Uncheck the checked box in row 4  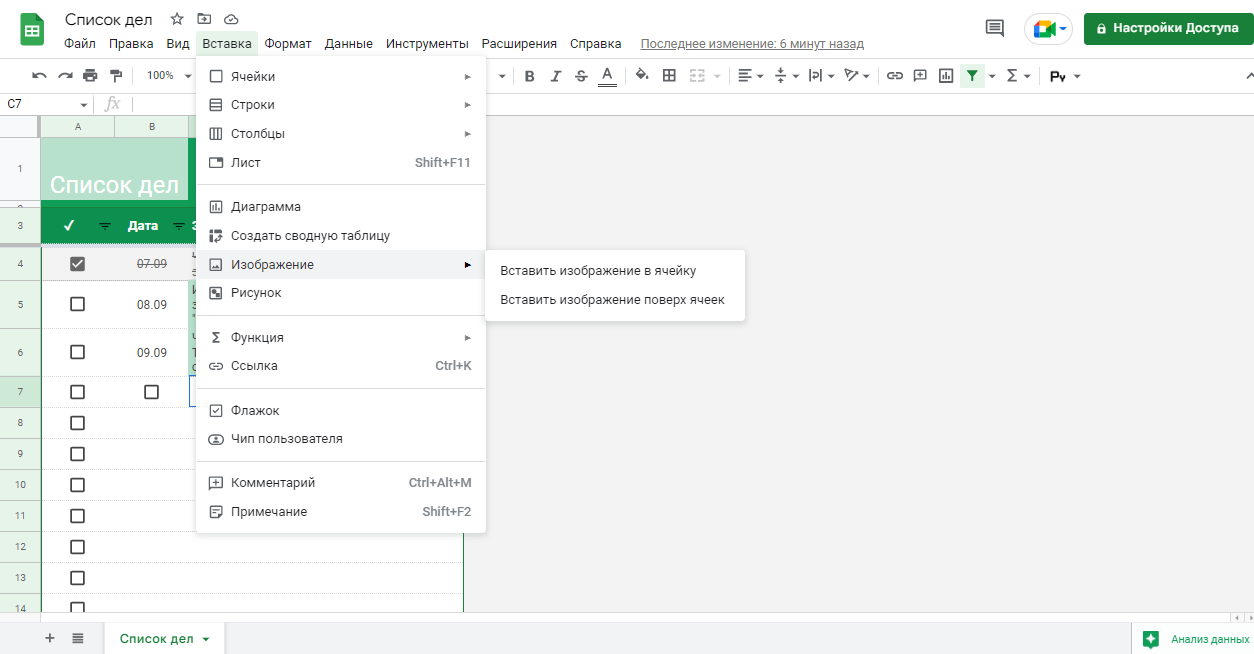pos(77,264)
